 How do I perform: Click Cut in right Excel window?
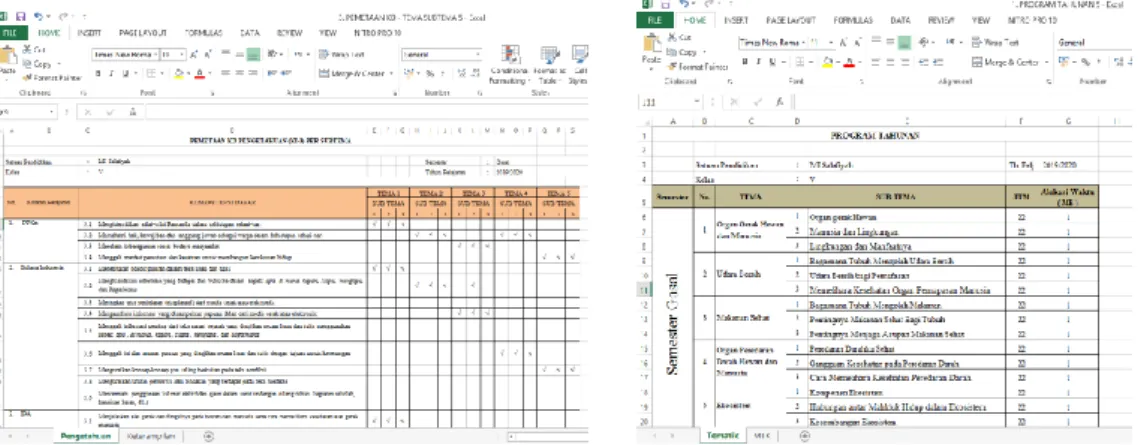pos(679,36)
